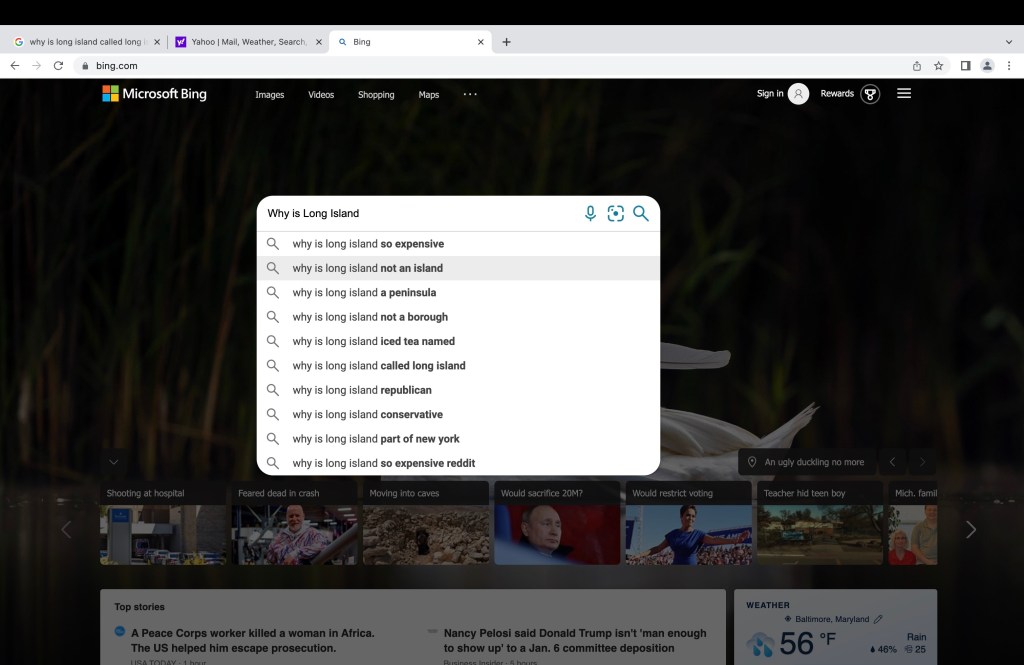Click in the Bing search text field
1024x665 pixels.
pos(420,213)
